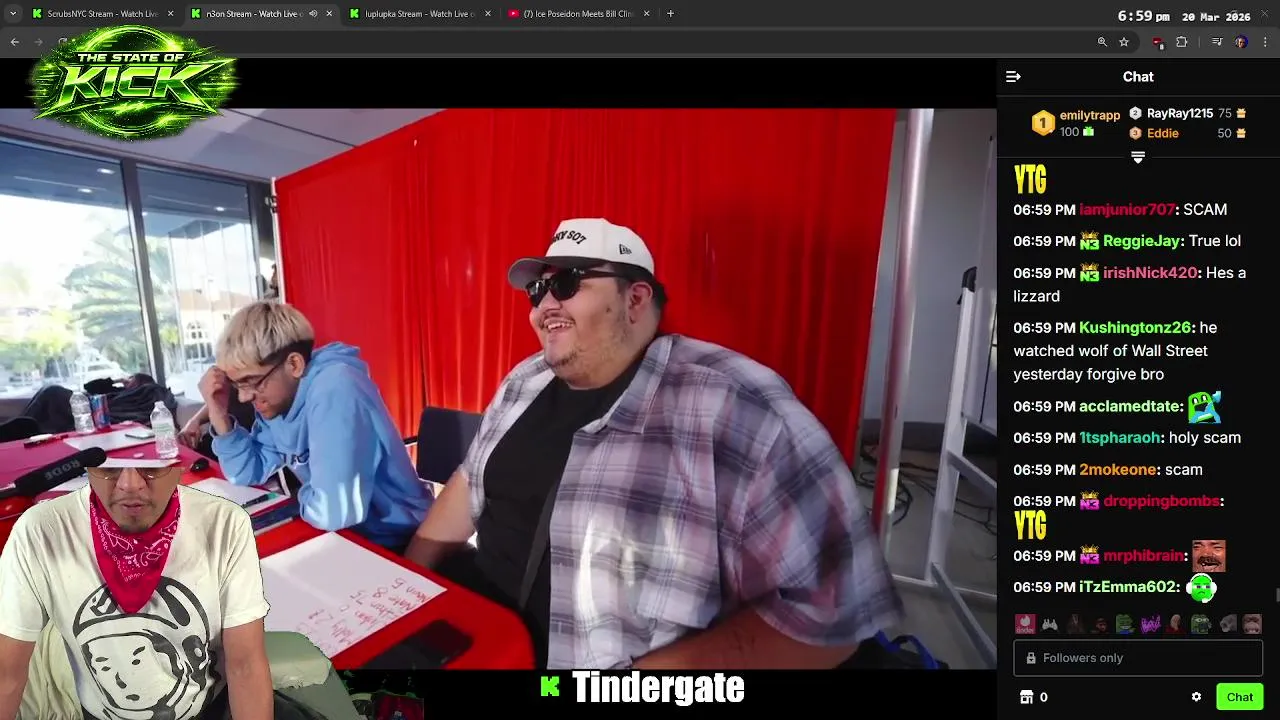Click acclamedtate's username in chat
The image size is (1280, 720).
pyautogui.click(x=1130, y=407)
